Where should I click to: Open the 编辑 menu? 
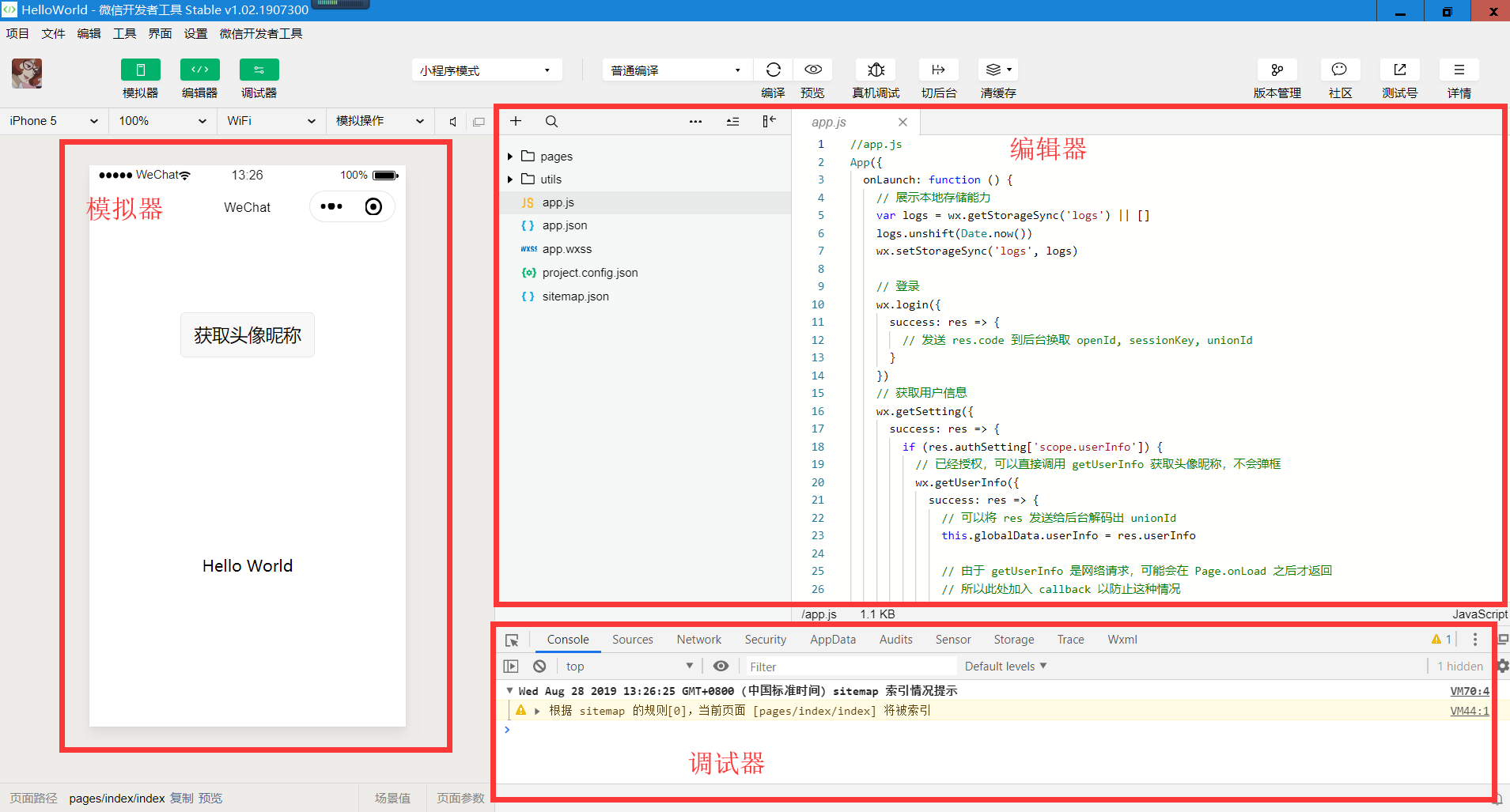(x=89, y=33)
